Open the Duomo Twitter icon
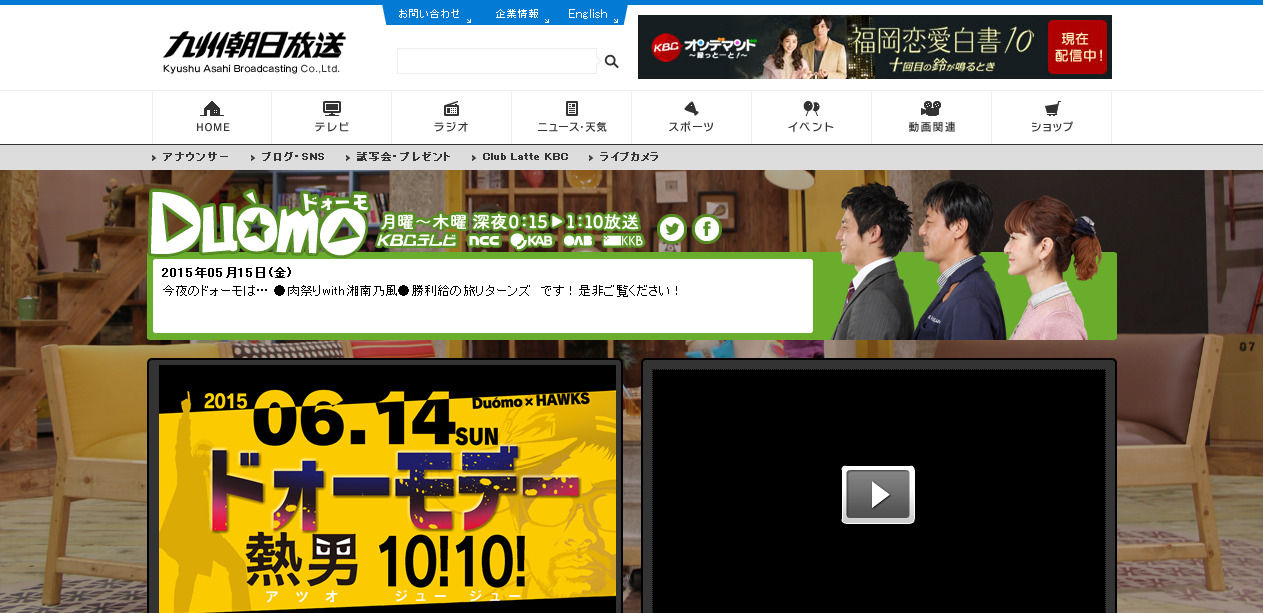Viewport: 1263px width, 613px height. pos(672,229)
